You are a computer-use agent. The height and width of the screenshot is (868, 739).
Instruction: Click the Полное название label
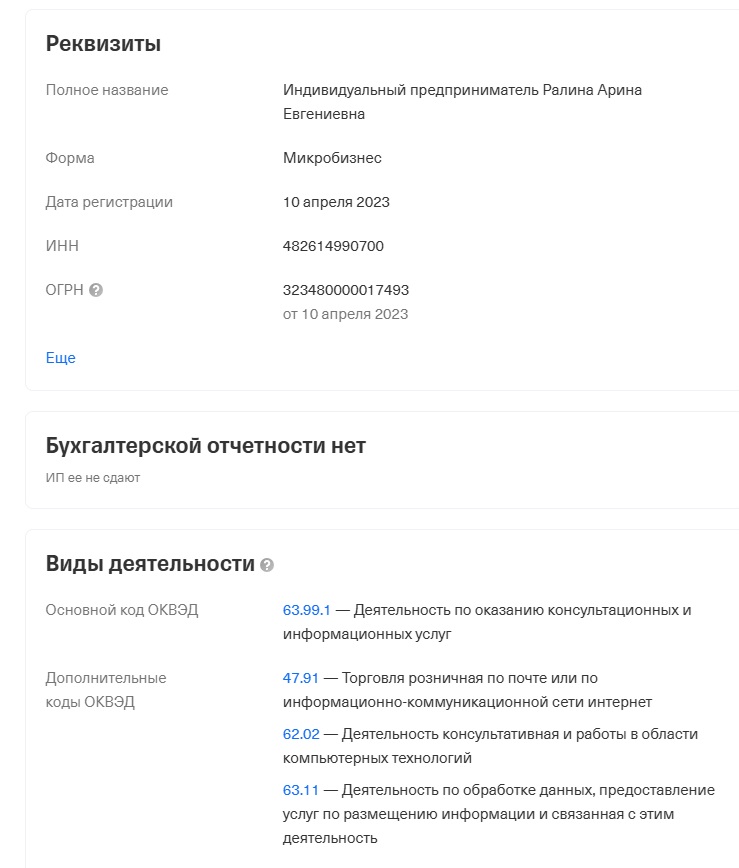click(x=107, y=90)
